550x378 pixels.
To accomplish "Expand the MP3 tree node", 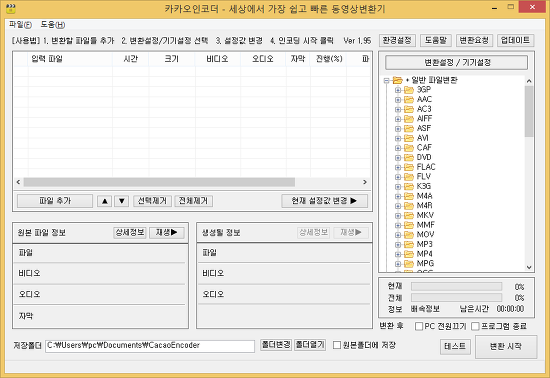I will coord(398,244).
